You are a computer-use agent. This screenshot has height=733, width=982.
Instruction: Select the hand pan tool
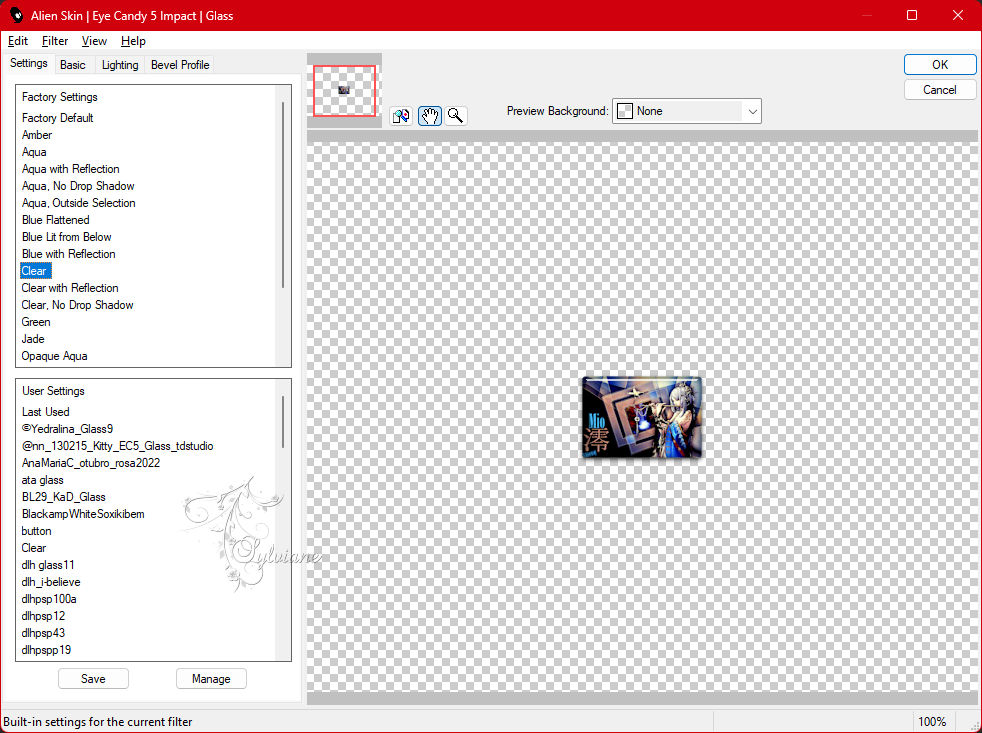click(430, 116)
